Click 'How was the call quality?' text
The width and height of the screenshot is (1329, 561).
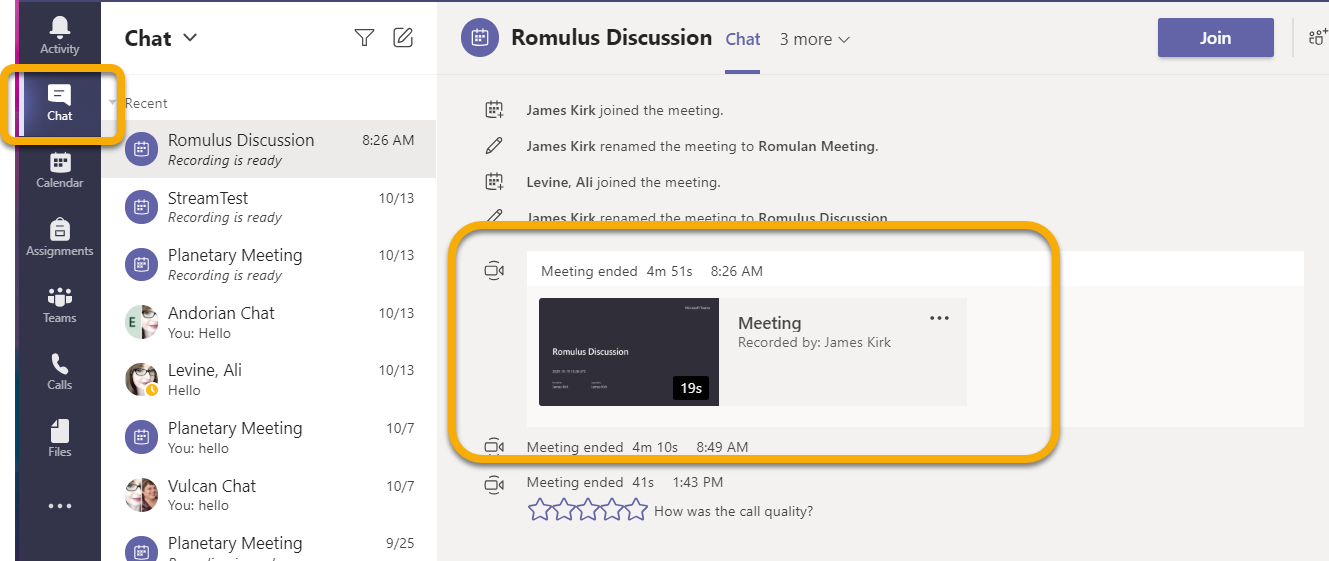pyautogui.click(x=733, y=511)
